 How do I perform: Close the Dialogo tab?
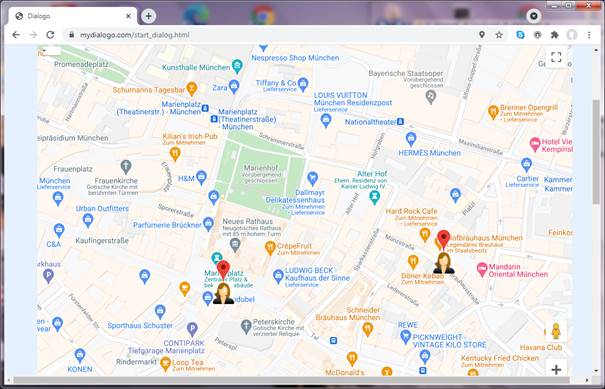point(128,16)
